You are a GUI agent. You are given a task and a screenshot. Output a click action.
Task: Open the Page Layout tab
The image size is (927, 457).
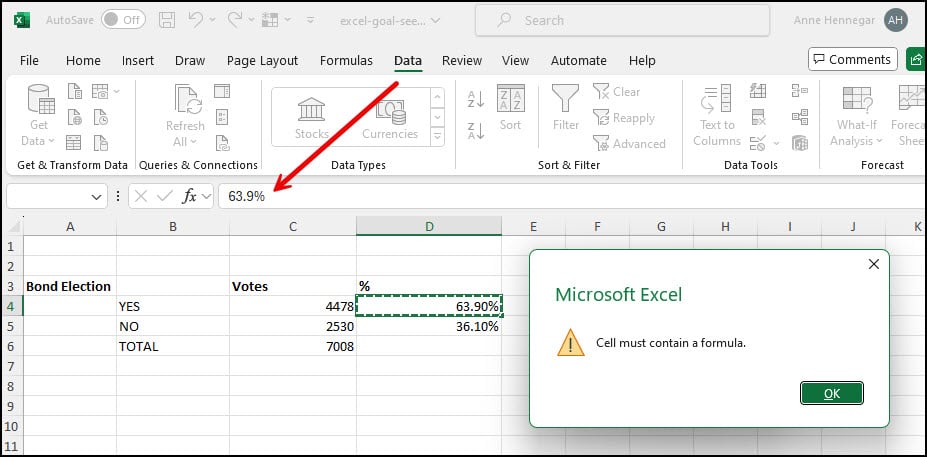coord(262,60)
